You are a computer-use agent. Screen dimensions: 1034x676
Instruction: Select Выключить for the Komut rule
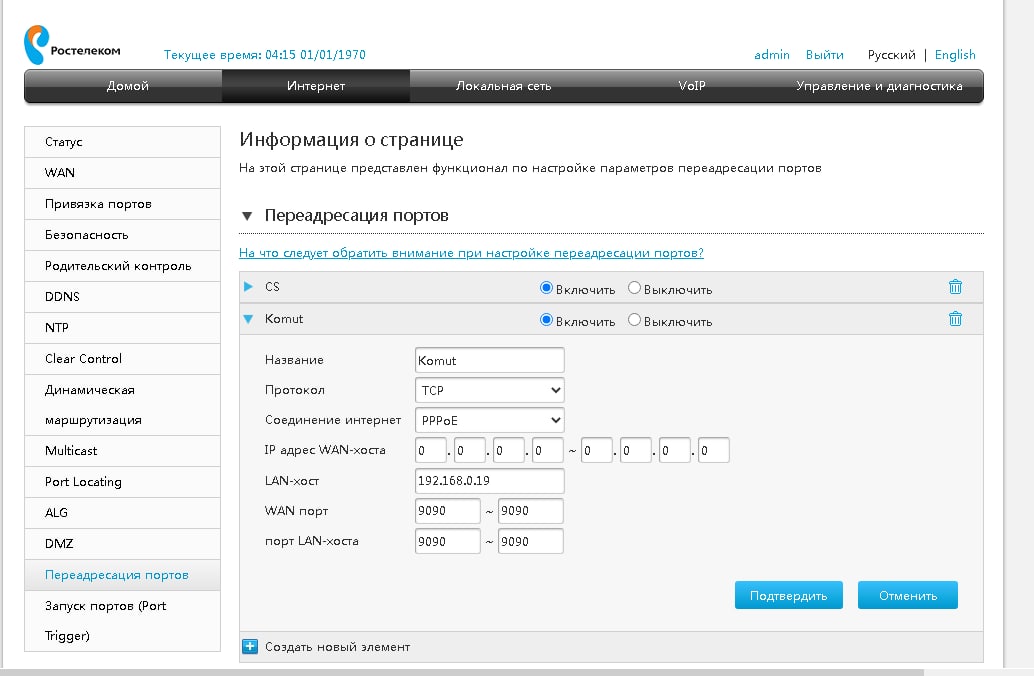pos(634,320)
